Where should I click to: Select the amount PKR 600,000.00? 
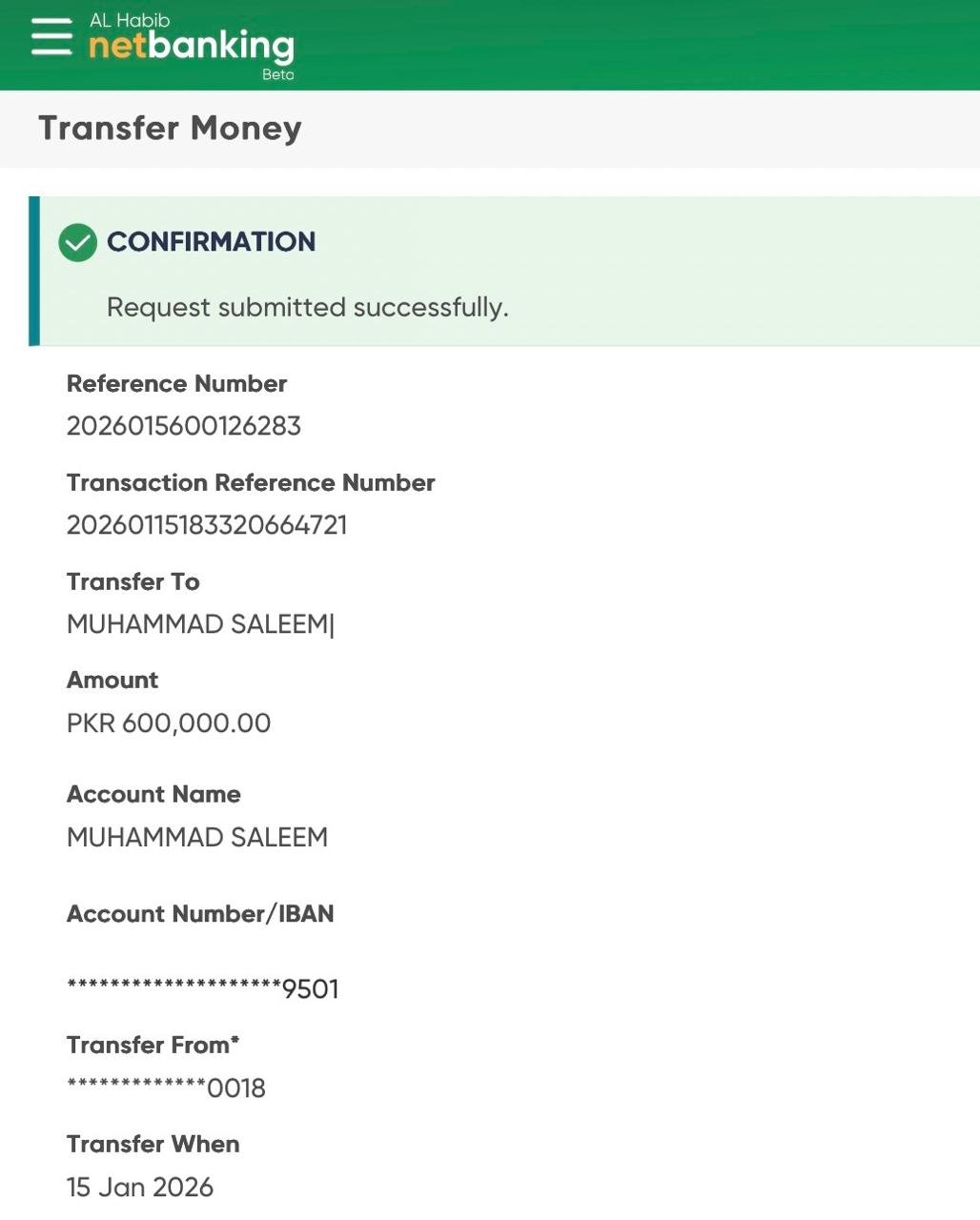click(x=169, y=723)
